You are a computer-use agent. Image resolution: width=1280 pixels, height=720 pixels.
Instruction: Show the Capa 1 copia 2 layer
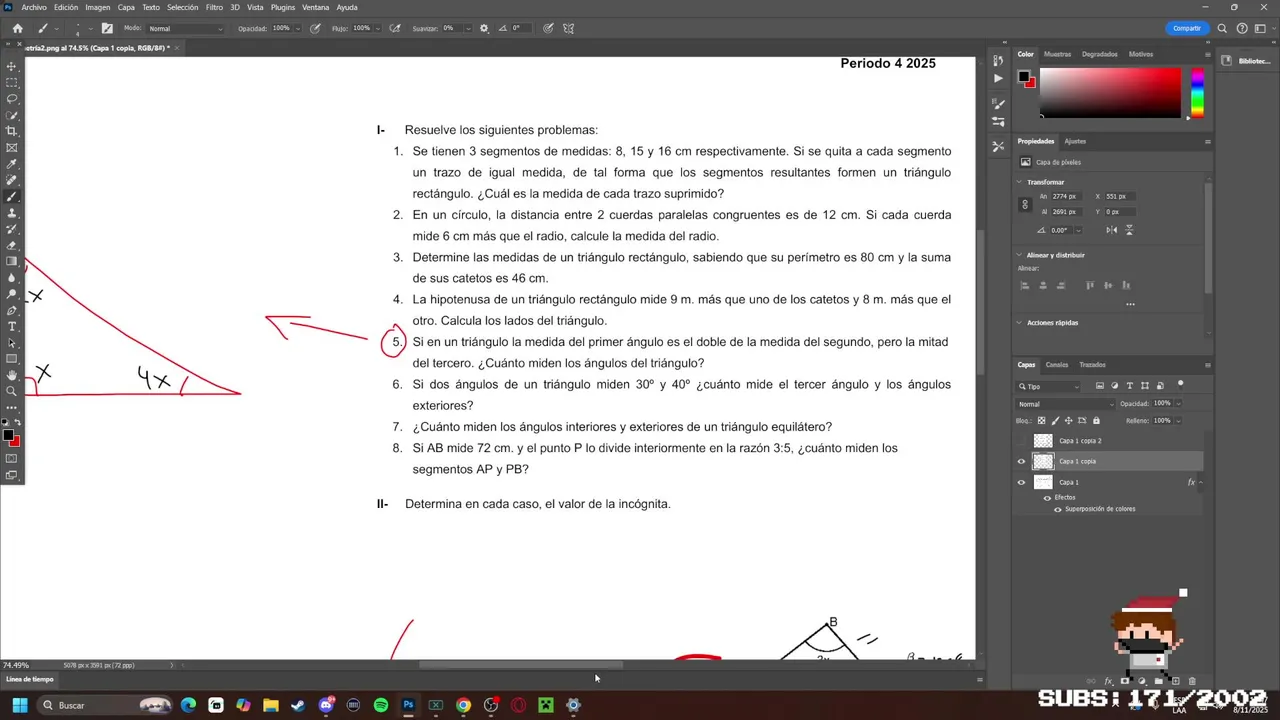1021,441
